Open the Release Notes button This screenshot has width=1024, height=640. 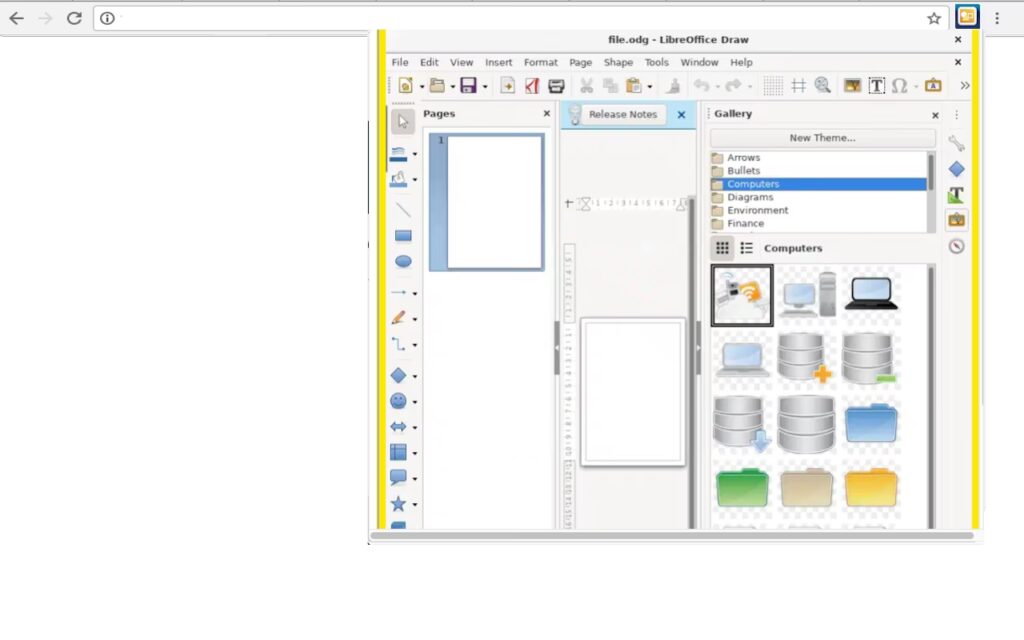[622, 115]
